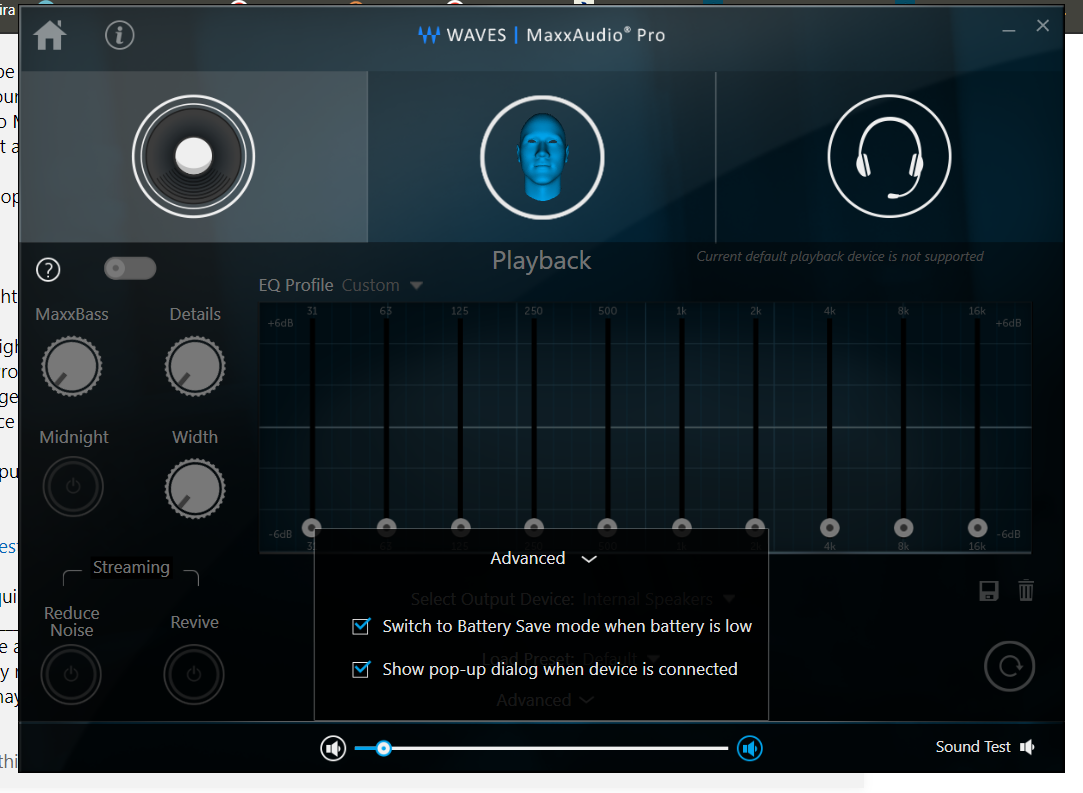This screenshot has width=1083, height=793.
Task: Click the 250 Hz EQ slider handle
Action: [x=534, y=528]
